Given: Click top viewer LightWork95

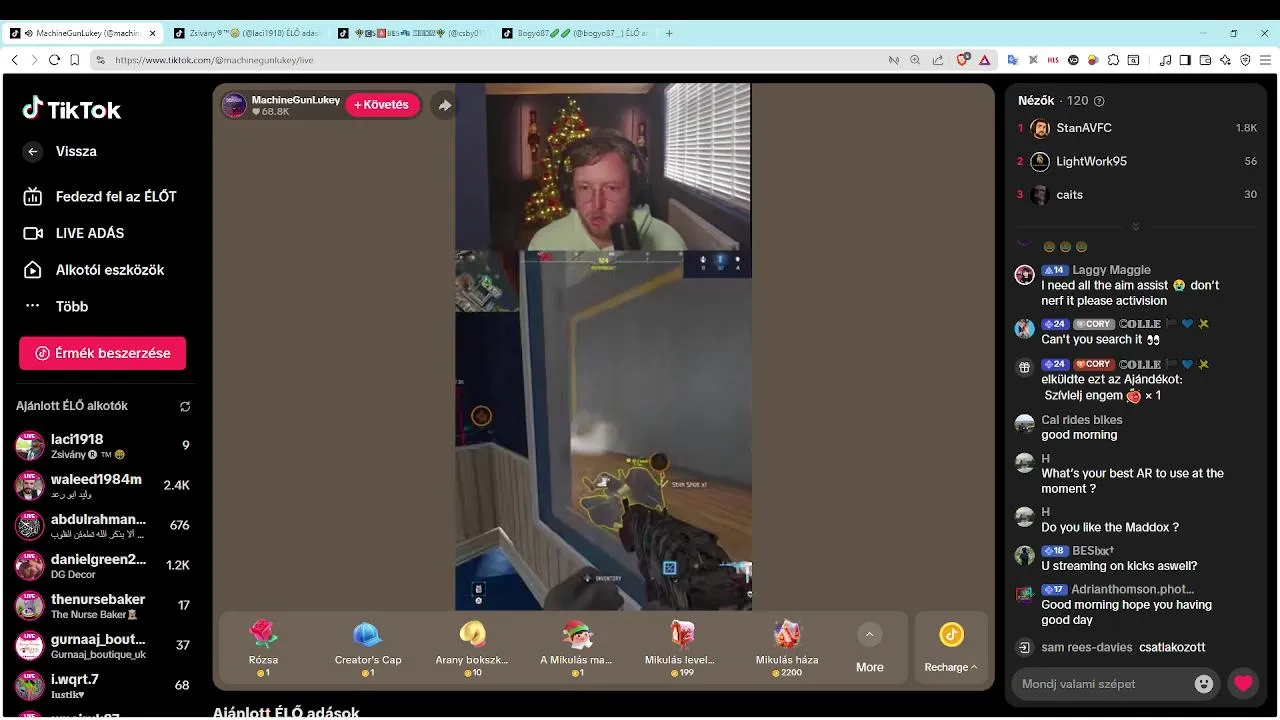Looking at the screenshot, I should pyautogui.click(x=1137, y=161).
